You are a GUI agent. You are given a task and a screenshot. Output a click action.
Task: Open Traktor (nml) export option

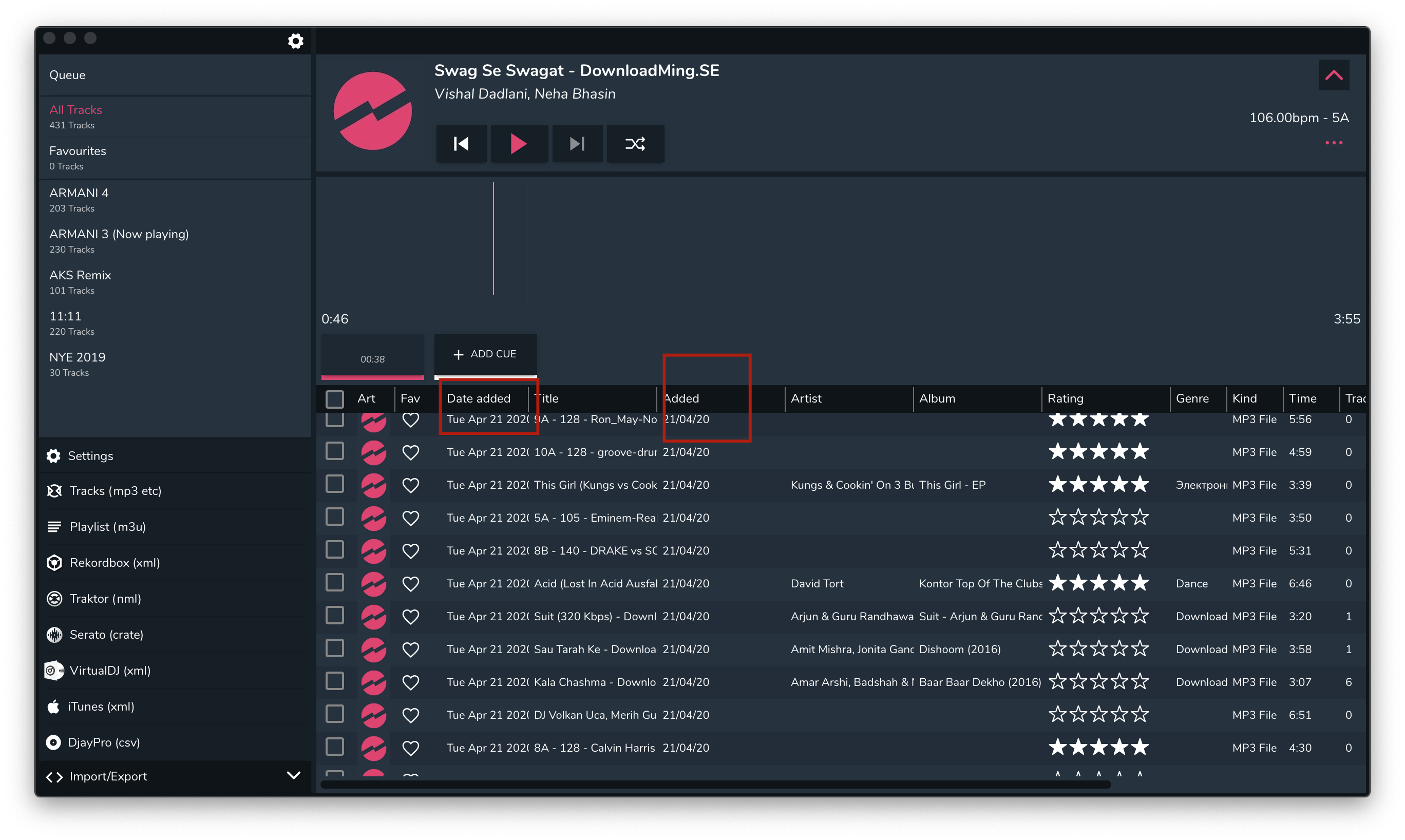coord(105,598)
